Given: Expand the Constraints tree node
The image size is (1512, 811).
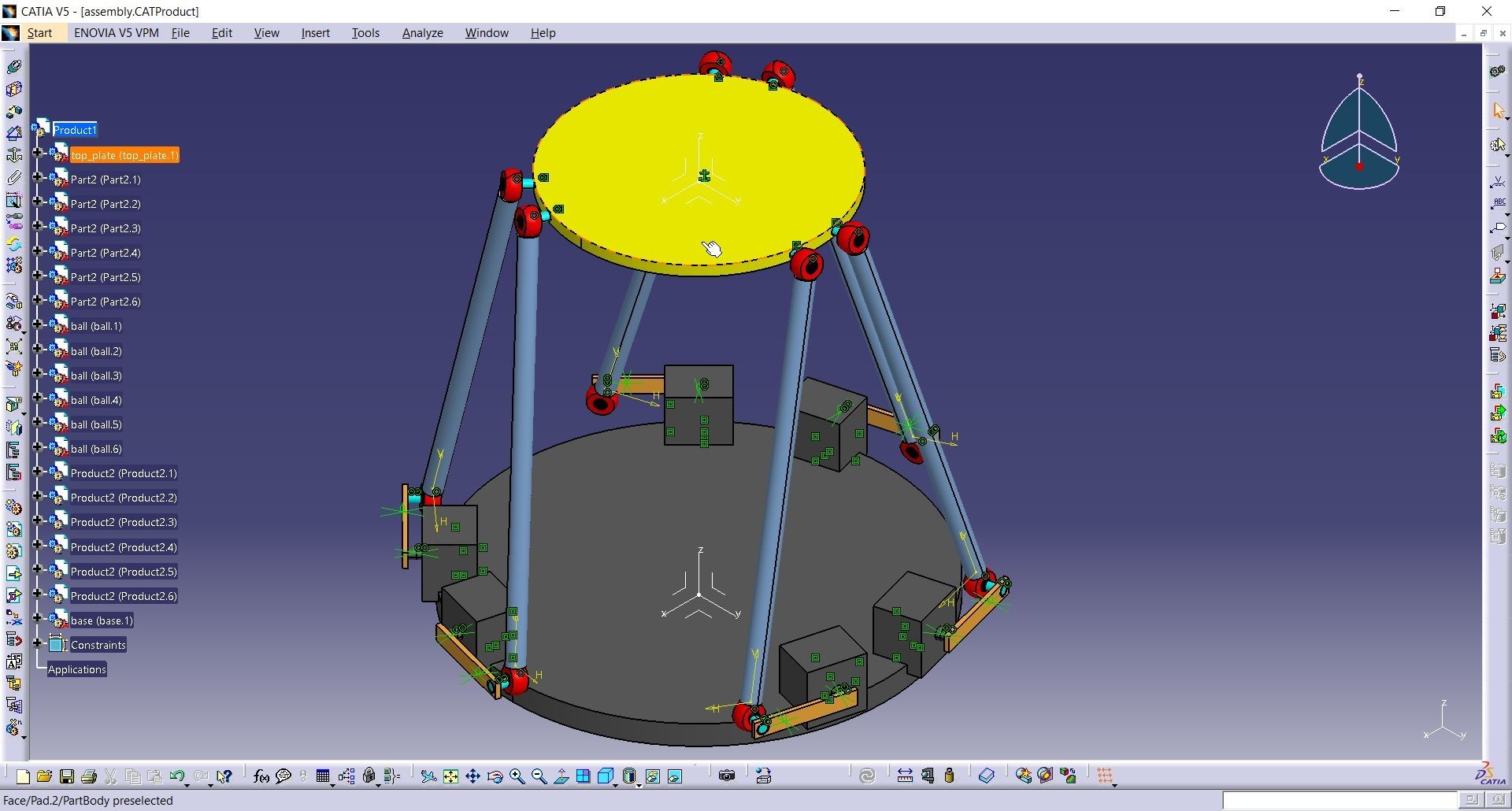Looking at the screenshot, I should point(37,643).
